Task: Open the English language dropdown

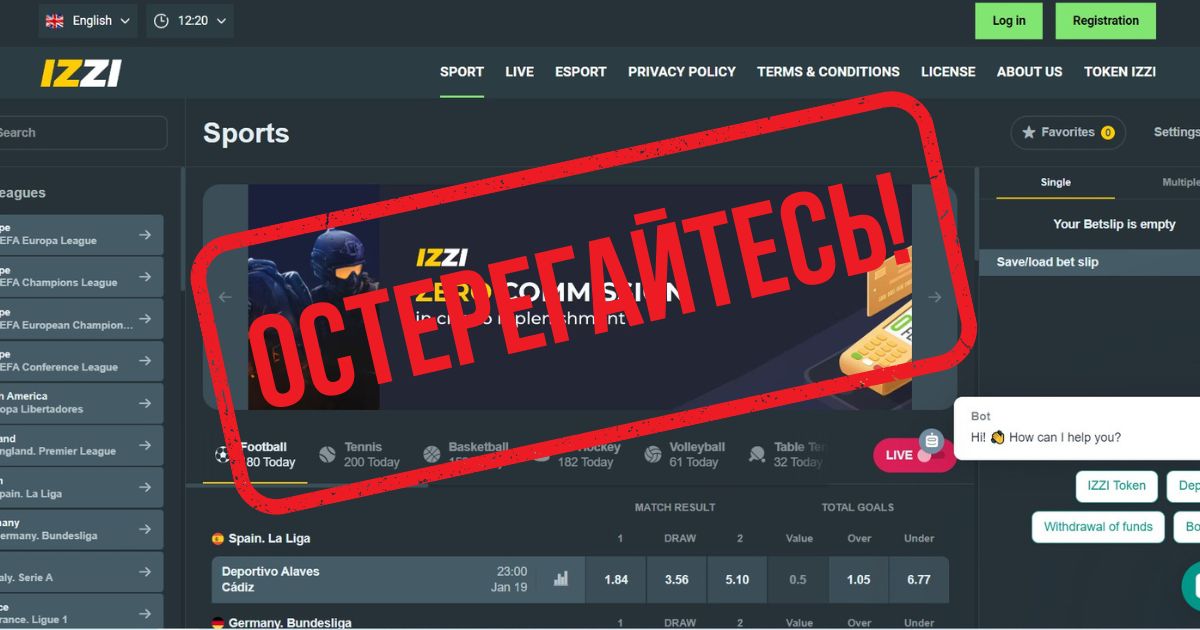Action: (88, 21)
